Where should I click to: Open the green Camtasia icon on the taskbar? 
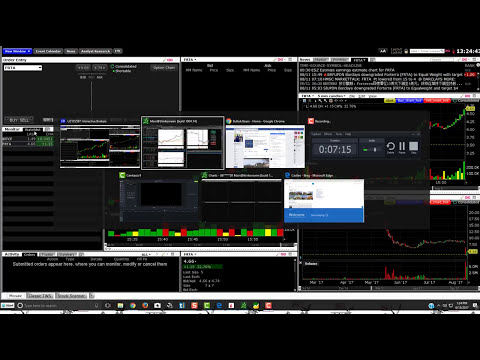coord(207,305)
